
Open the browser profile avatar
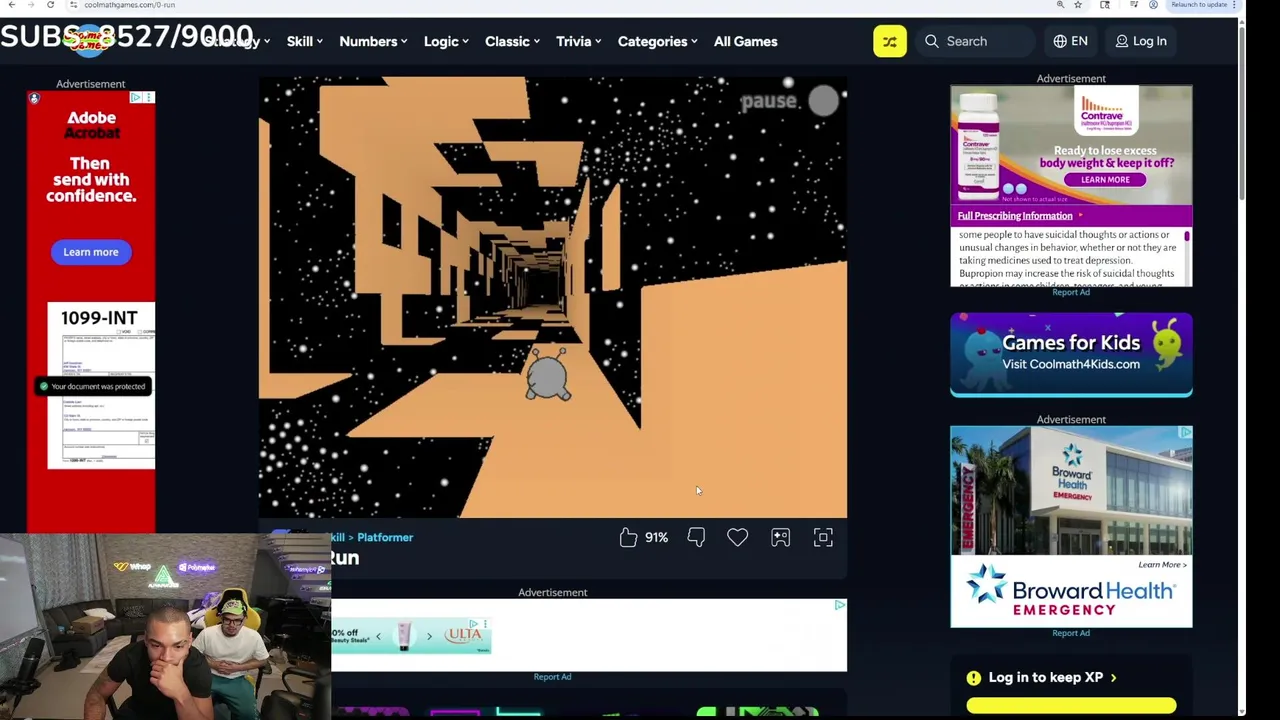click(1153, 5)
